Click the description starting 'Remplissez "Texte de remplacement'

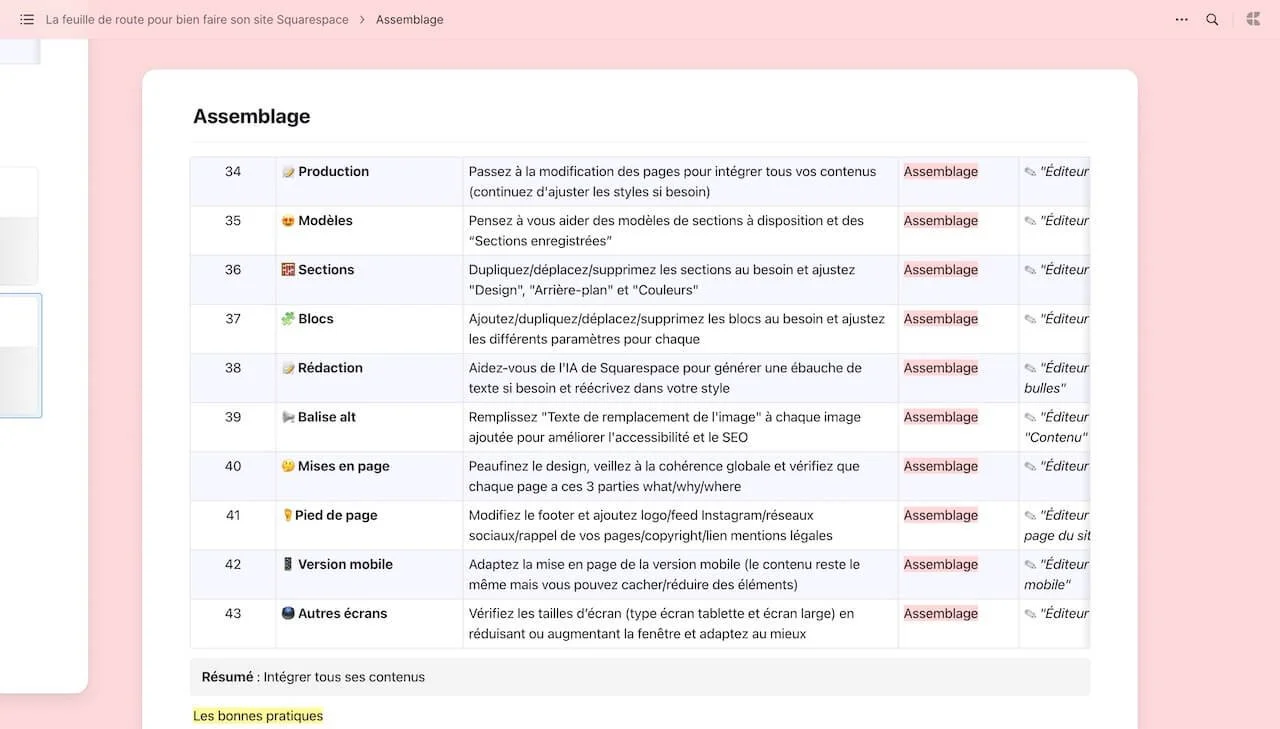[x=665, y=427]
